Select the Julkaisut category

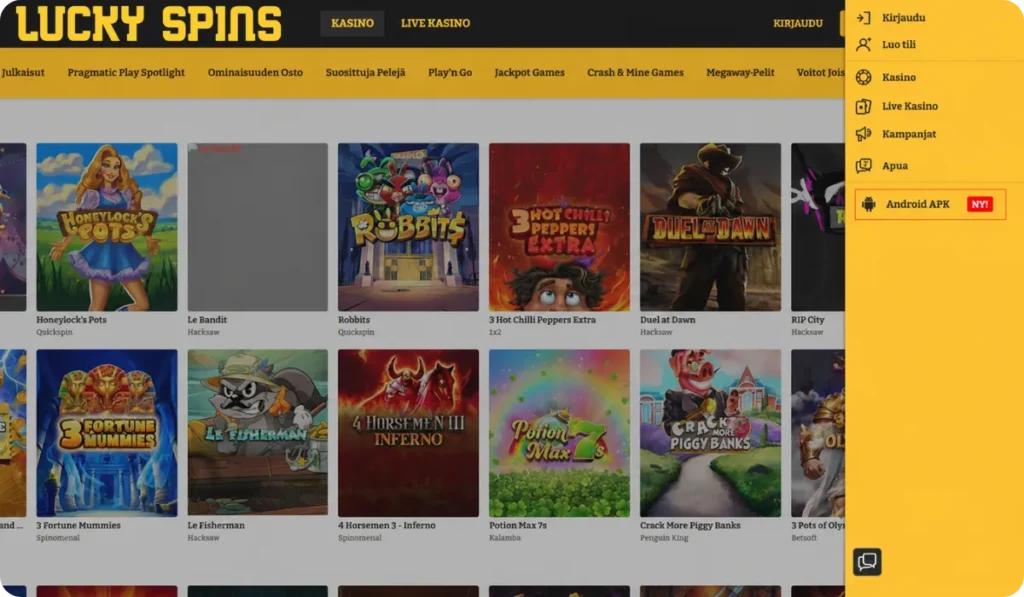click(23, 73)
